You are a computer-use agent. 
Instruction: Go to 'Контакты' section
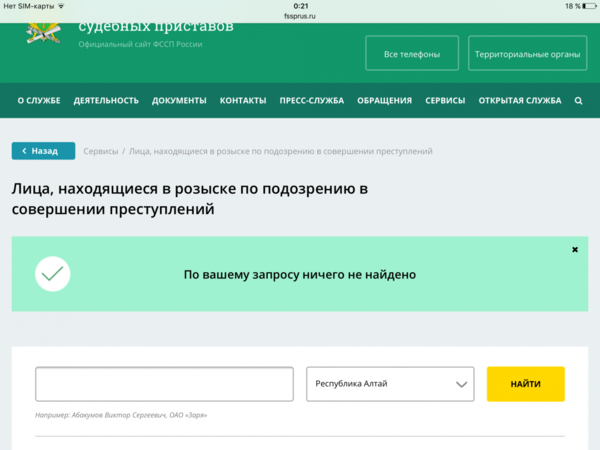(x=243, y=101)
